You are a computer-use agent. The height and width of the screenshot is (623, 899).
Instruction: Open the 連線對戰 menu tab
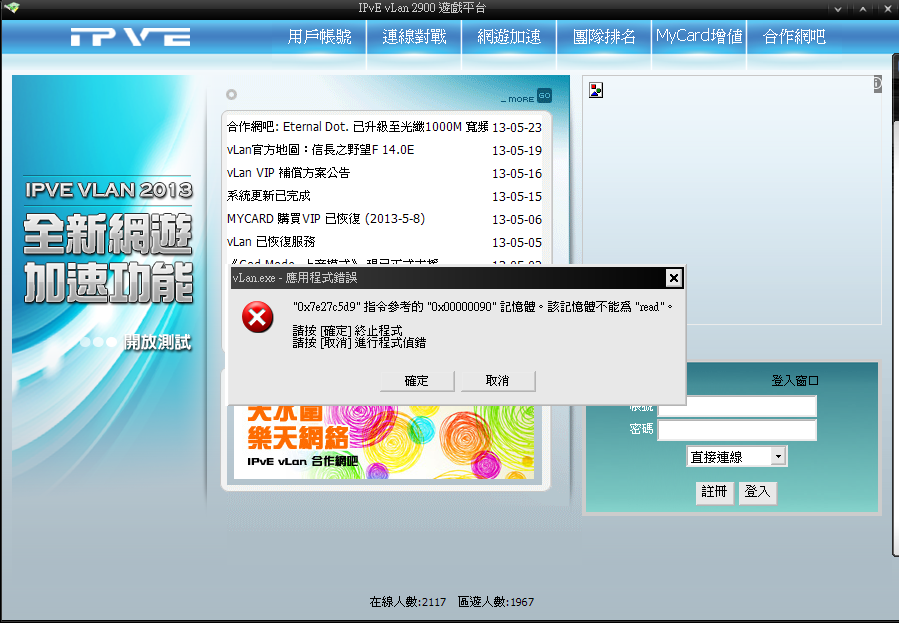click(x=414, y=37)
